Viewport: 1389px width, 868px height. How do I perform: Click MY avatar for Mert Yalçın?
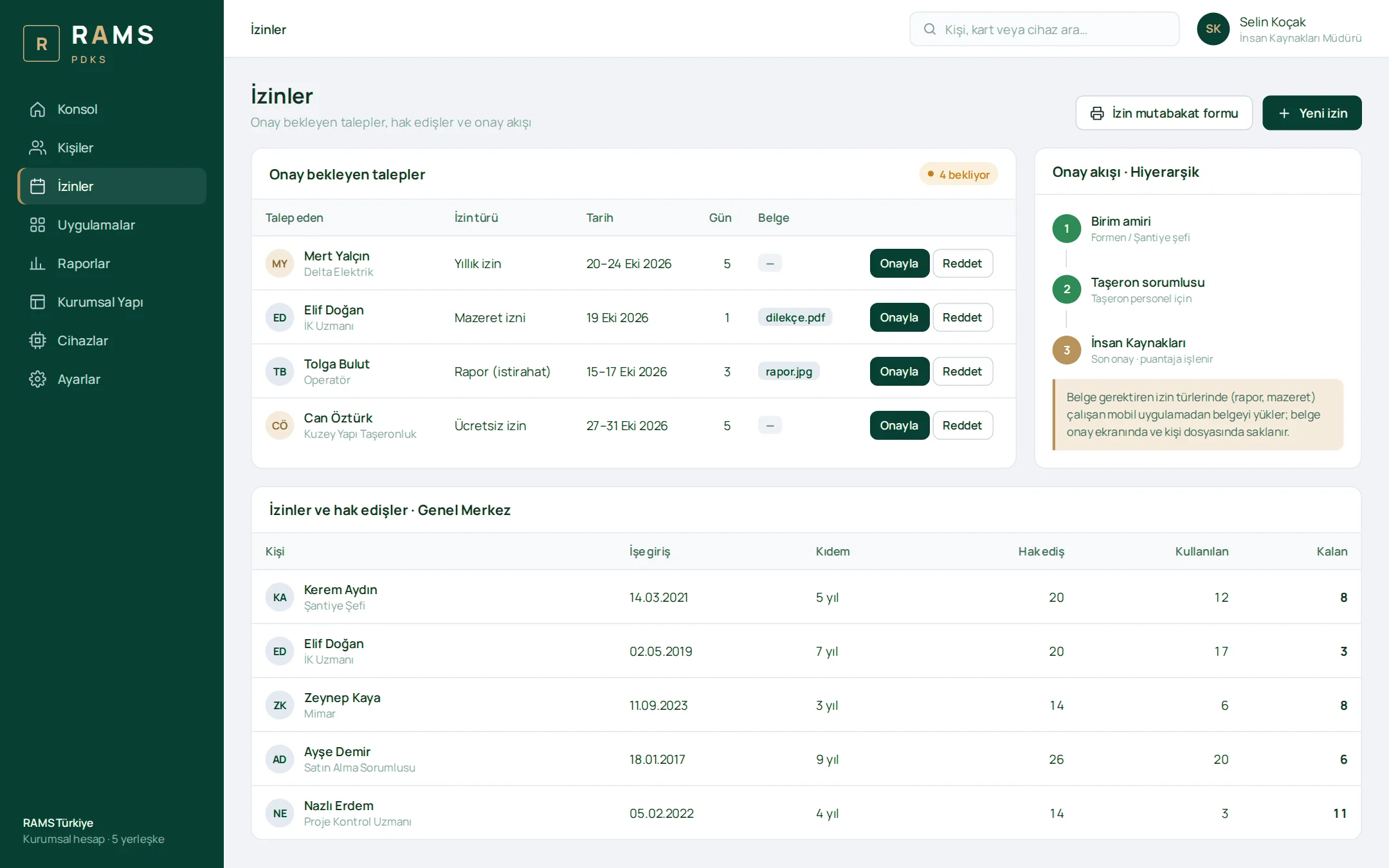pyautogui.click(x=280, y=264)
